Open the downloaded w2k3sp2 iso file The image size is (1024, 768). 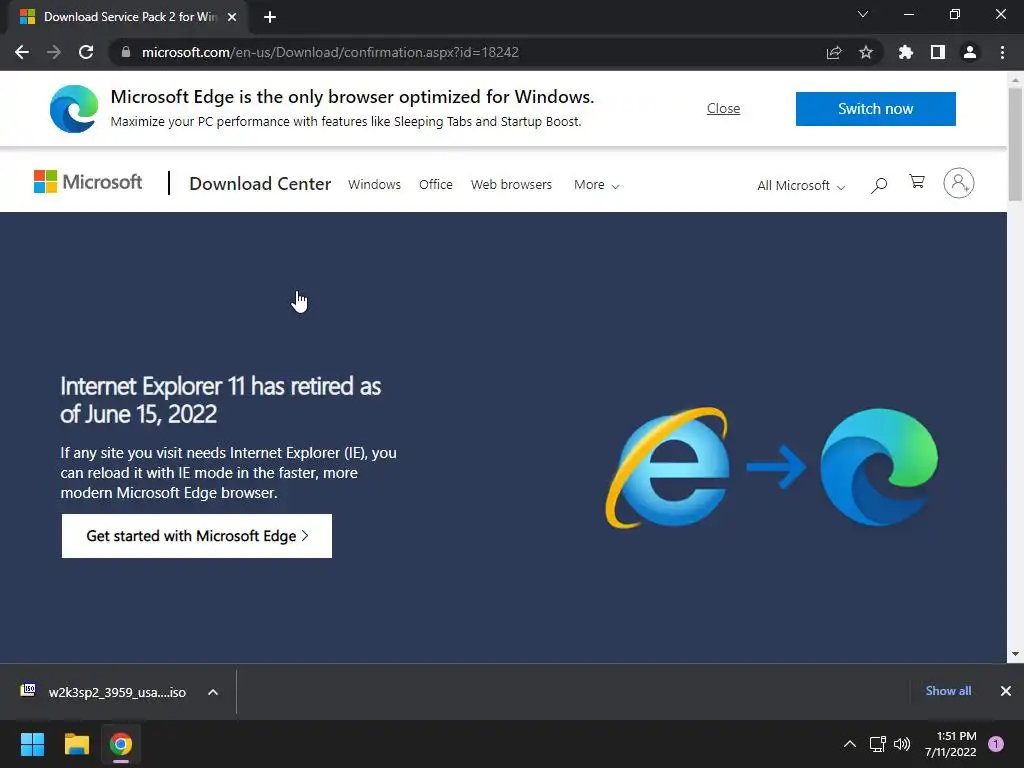click(103, 692)
